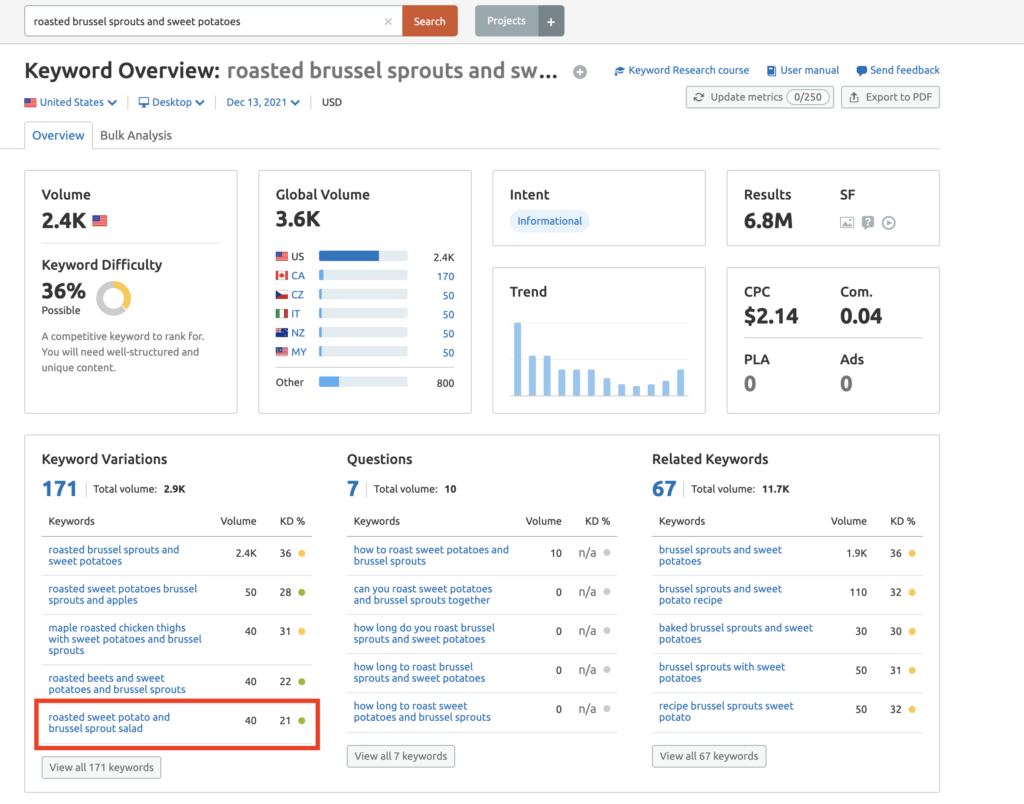Viewport: 1024px width, 804px height.
Task: Open 'maple roasted chicken thighs' keyword link
Action: (125, 639)
